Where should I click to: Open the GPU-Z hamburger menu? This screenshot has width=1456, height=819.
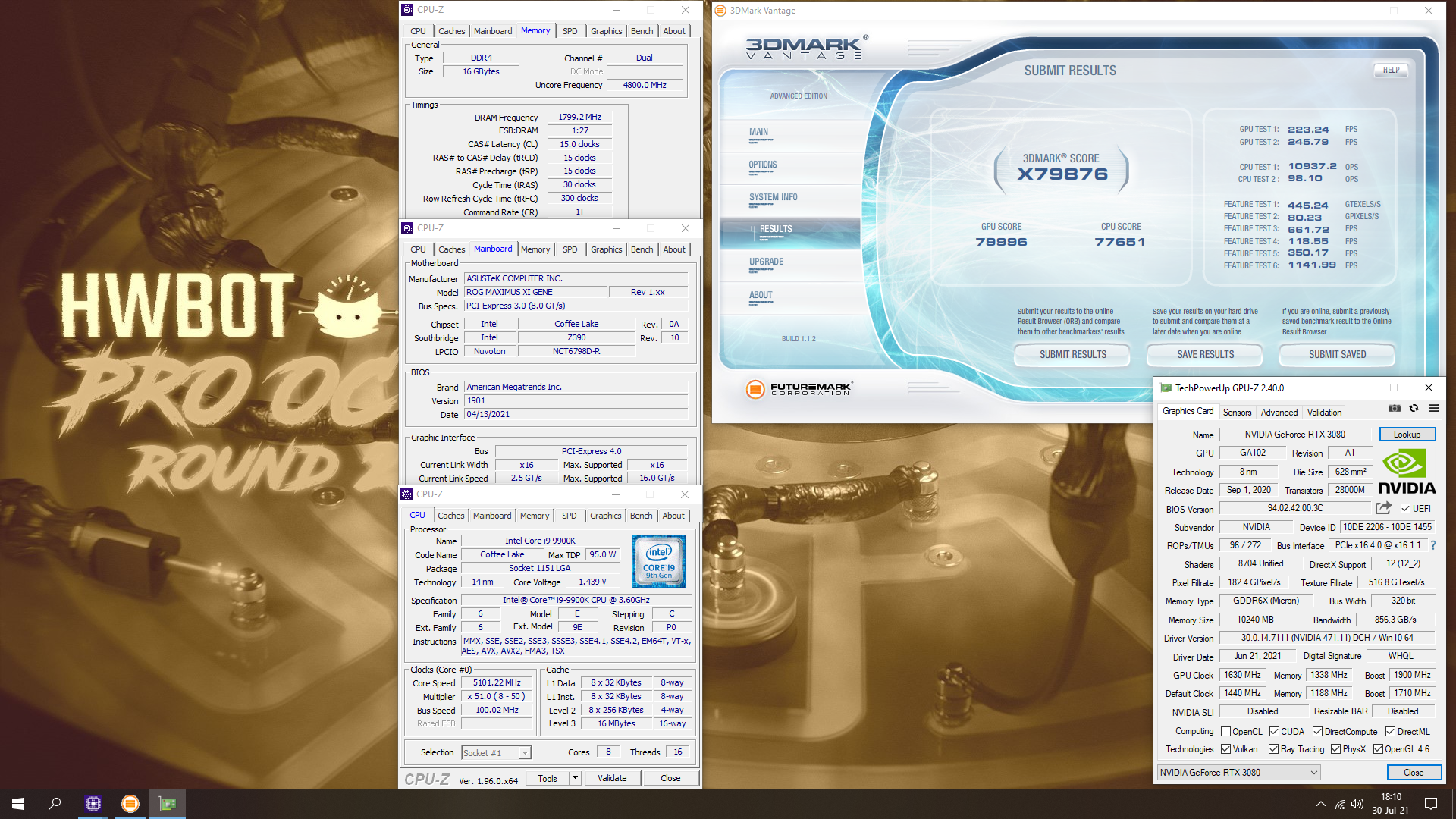coord(1433,408)
